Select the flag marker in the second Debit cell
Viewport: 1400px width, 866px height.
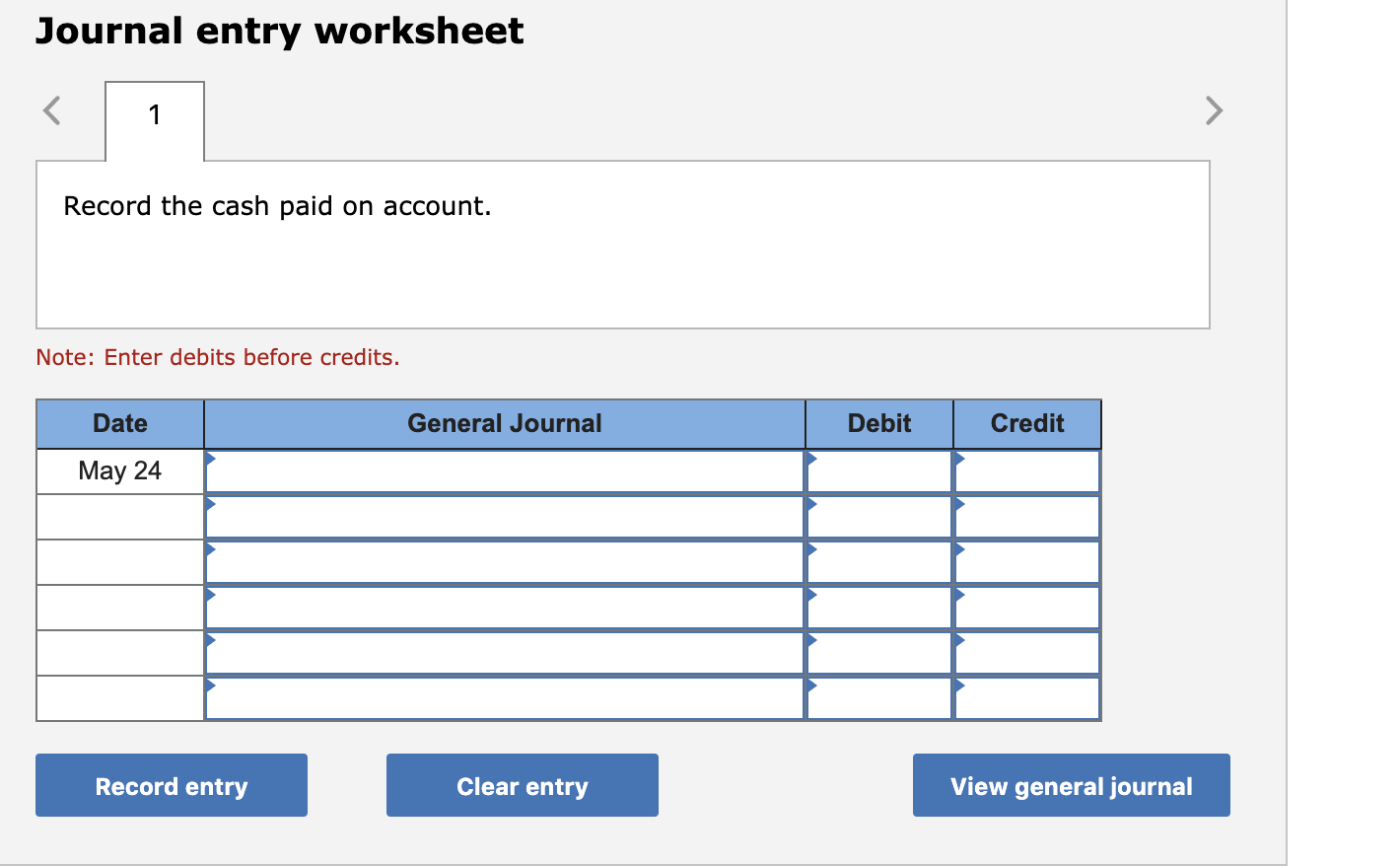810,505
